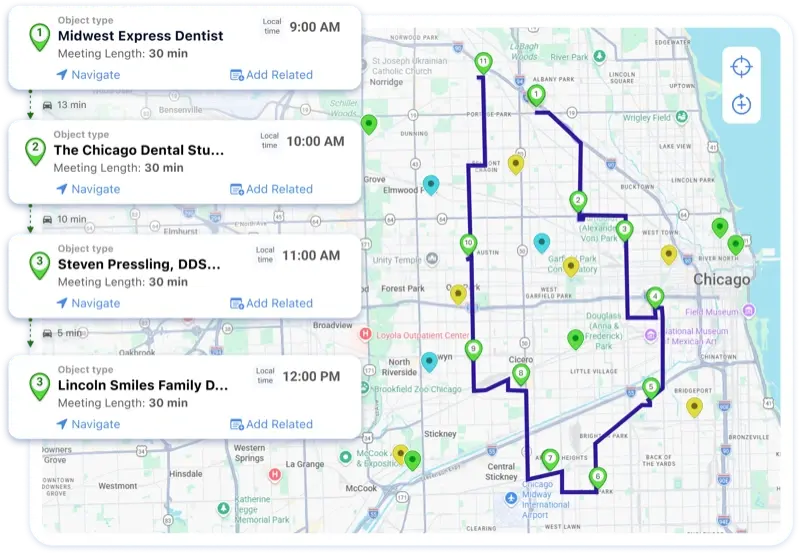Click the yellow pin near Bridgeport
The height and width of the screenshot is (554, 800).
point(694,408)
